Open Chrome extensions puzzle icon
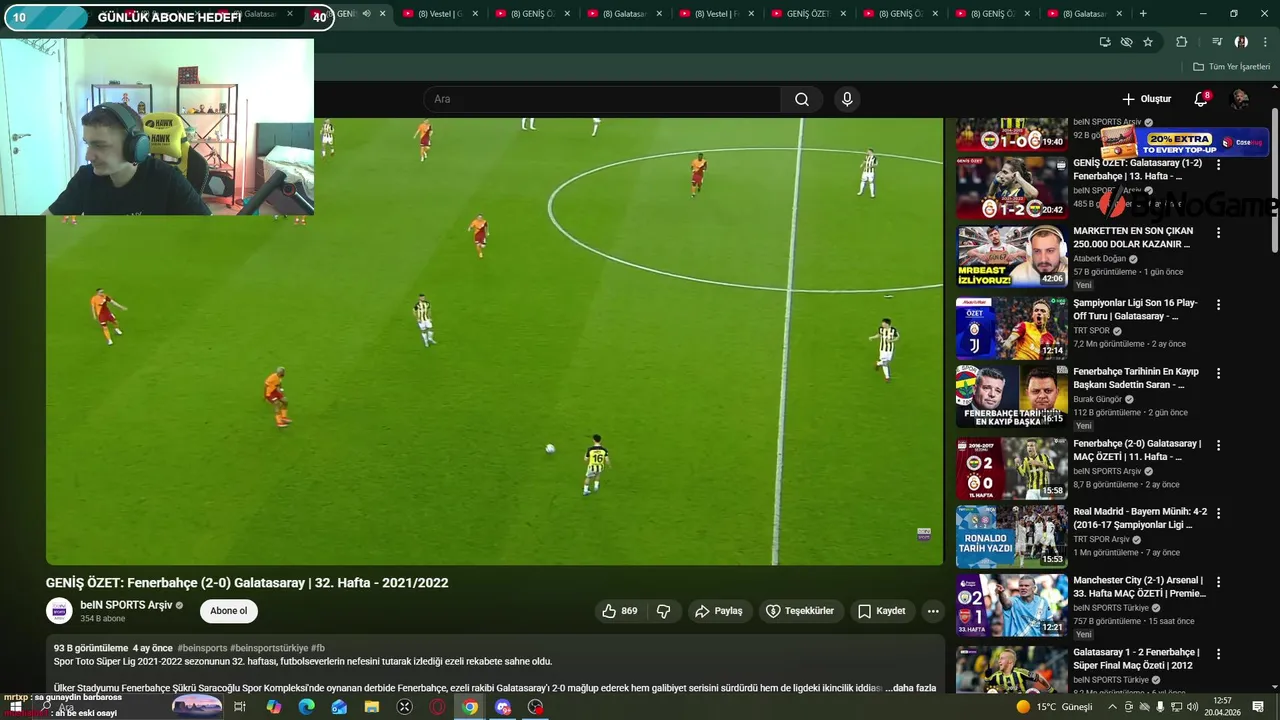Viewport: 1280px width, 720px height. pos(1182,42)
